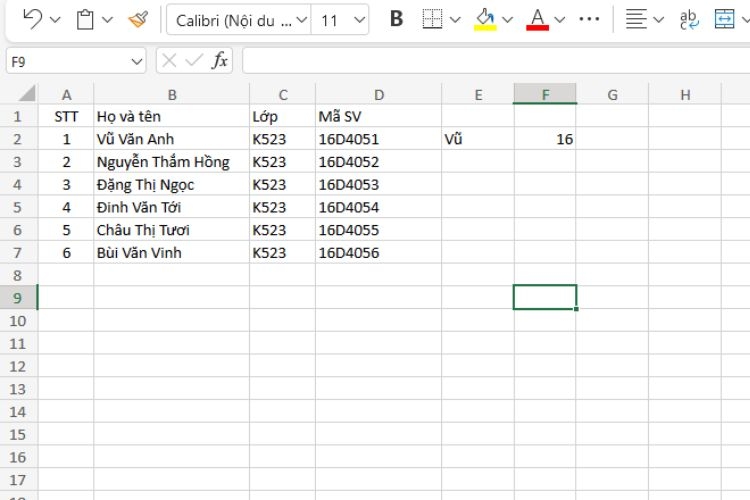Click the Select All corner triangle
The height and width of the screenshot is (500, 750).
(x=26, y=93)
